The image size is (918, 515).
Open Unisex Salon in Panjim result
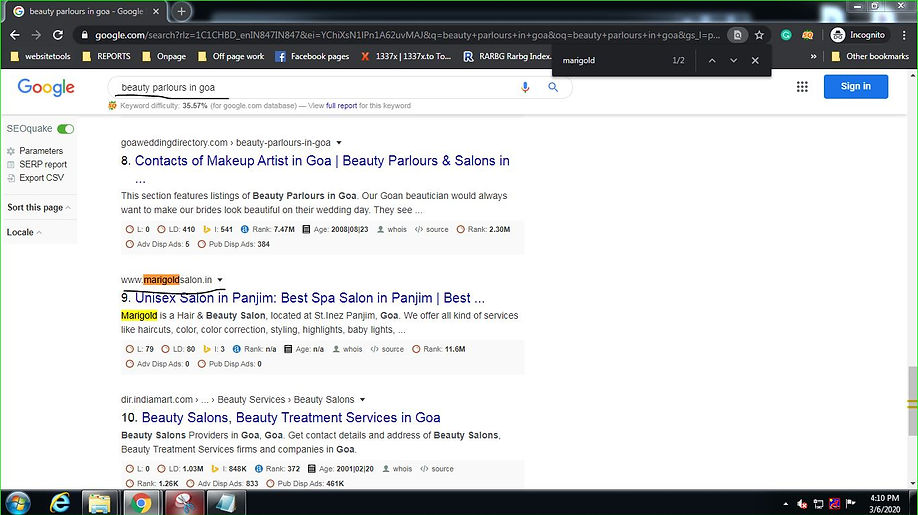point(310,298)
